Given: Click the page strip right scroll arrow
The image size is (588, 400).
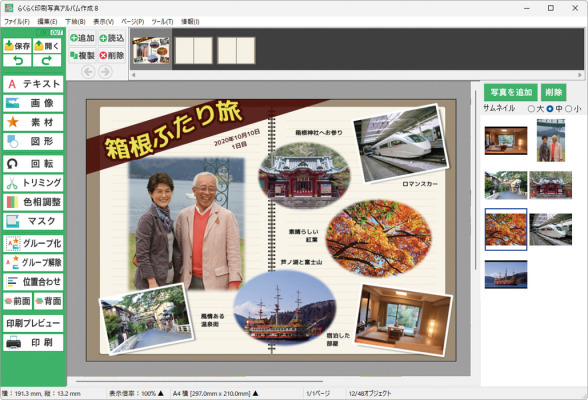Looking at the screenshot, I should 580,75.
